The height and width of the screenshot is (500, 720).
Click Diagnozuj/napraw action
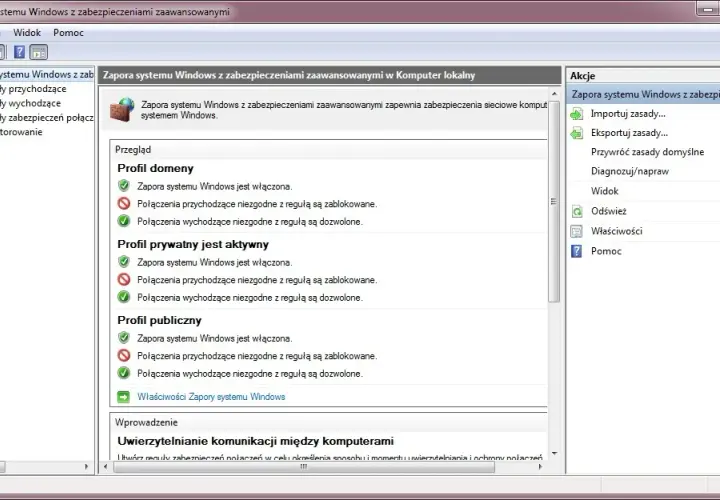[630, 171]
